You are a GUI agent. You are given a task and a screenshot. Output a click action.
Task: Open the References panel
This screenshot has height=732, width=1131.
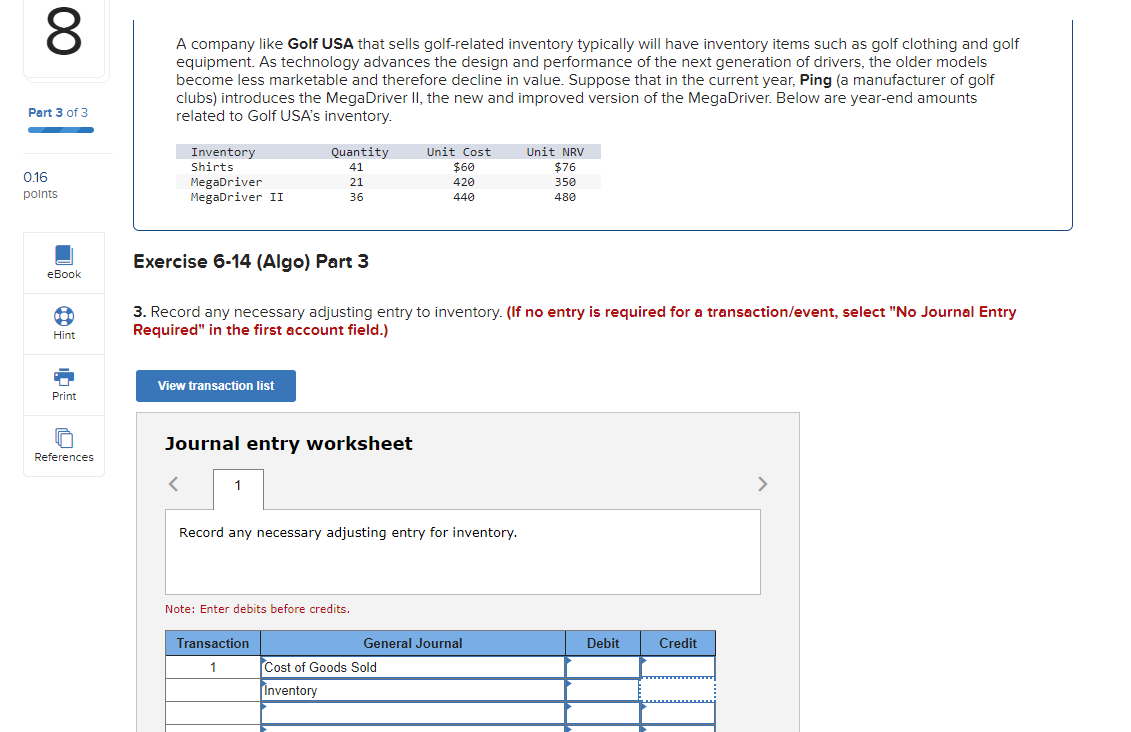(x=63, y=445)
